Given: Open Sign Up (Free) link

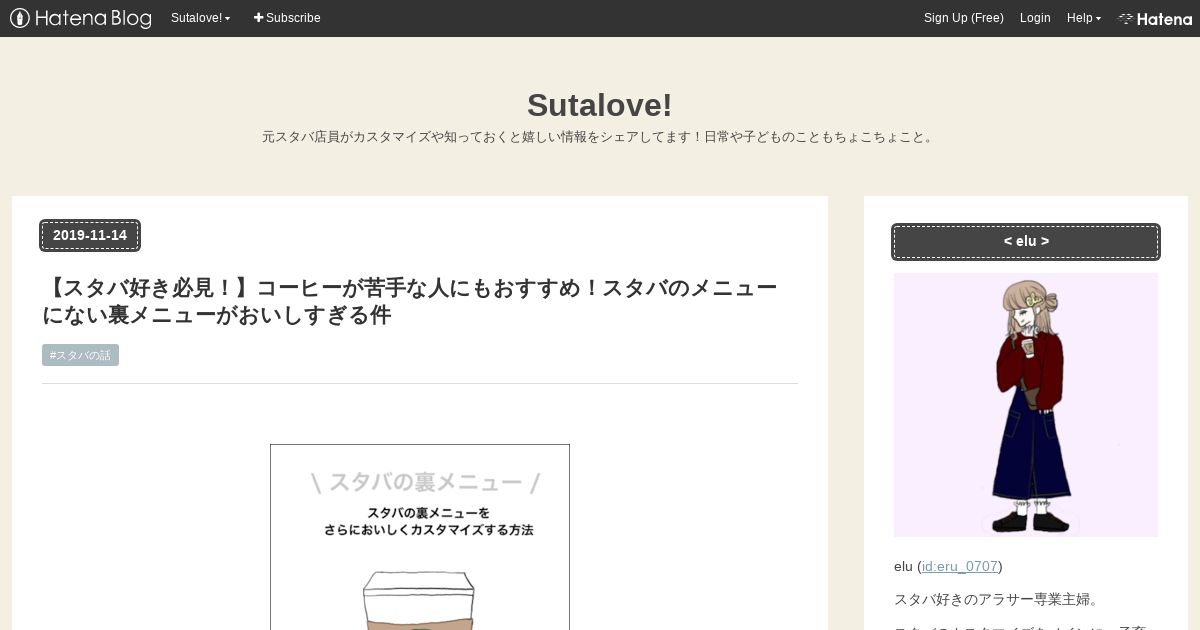Looking at the screenshot, I should (964, 18).
